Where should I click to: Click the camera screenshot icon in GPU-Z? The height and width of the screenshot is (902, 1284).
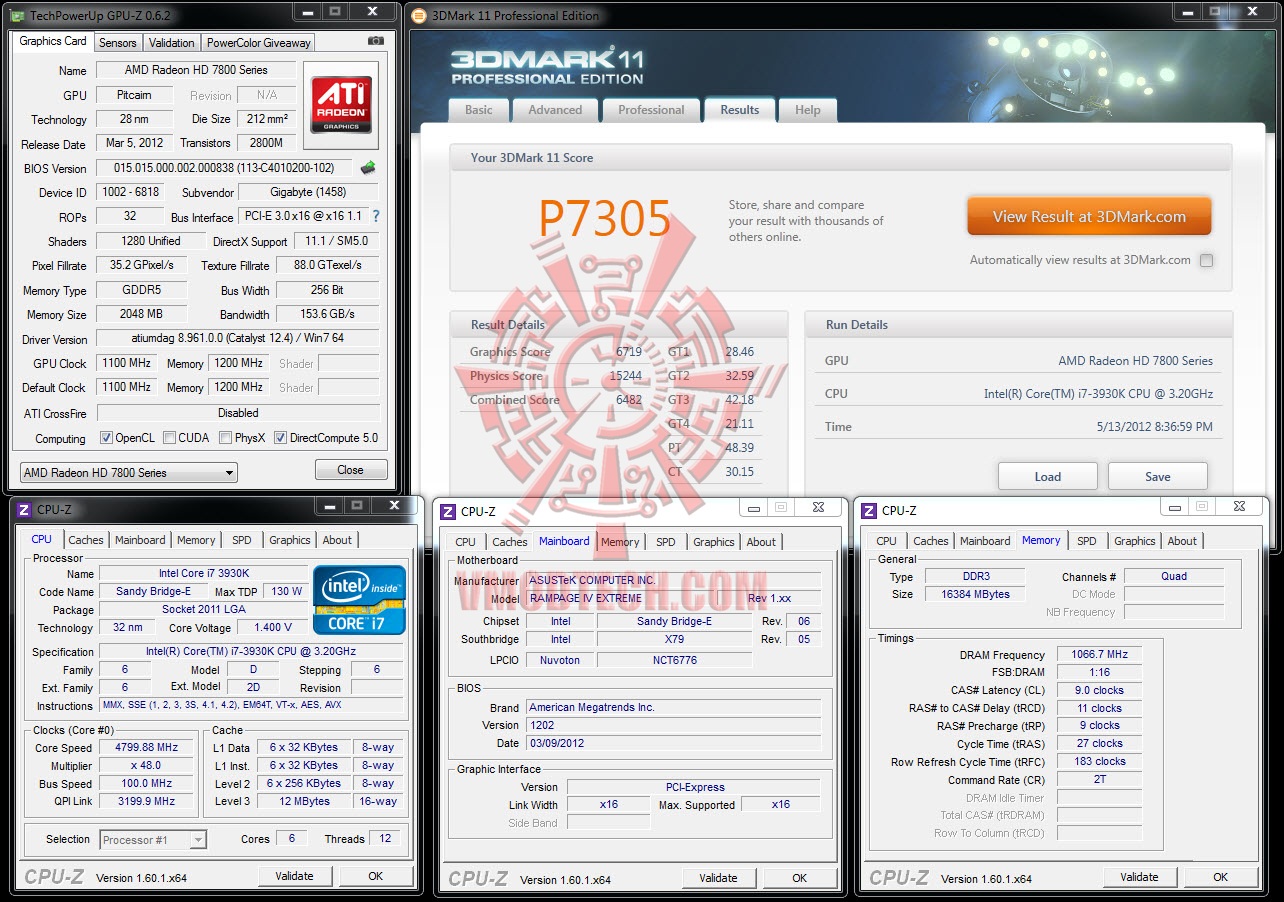pos(375,41)
